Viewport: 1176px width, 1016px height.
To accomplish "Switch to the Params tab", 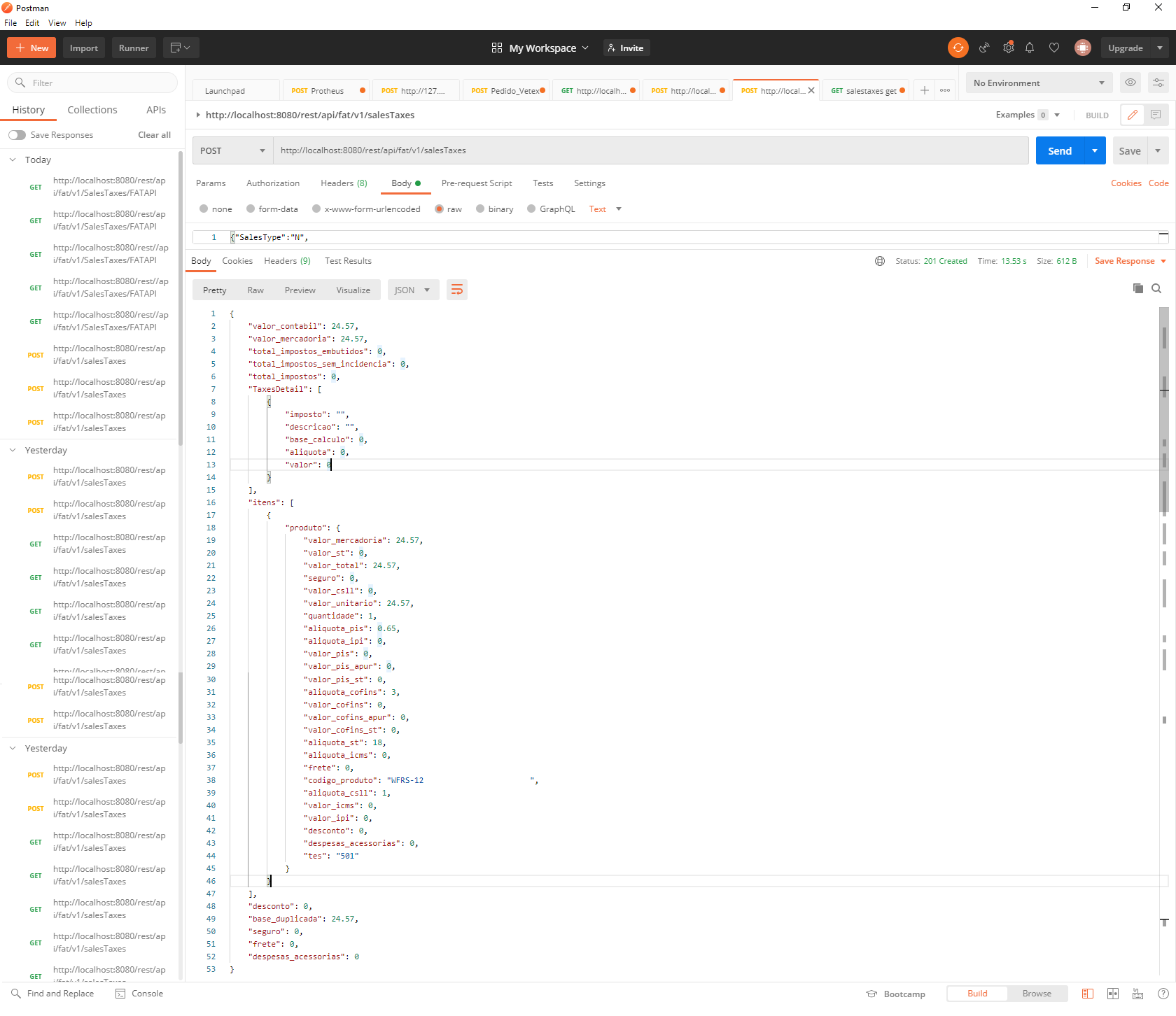I will 211,183.
